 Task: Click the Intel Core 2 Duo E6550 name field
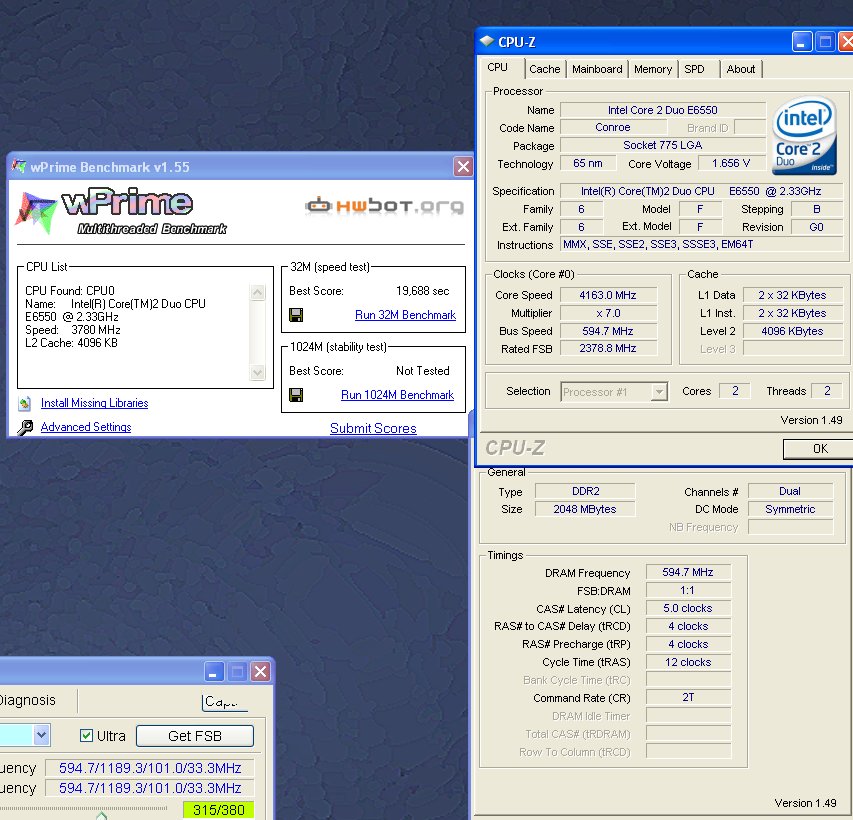[x=663, y=110]
